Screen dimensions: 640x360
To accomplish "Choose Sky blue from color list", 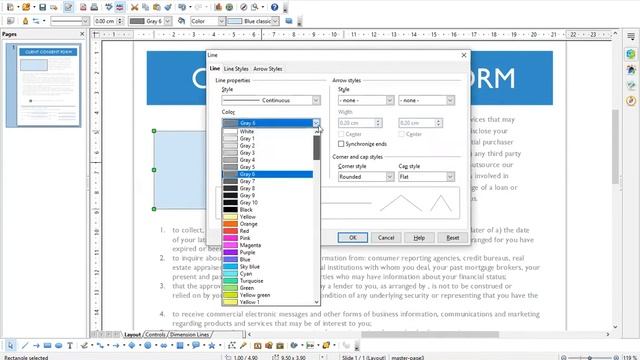I will tap(268, 267).
